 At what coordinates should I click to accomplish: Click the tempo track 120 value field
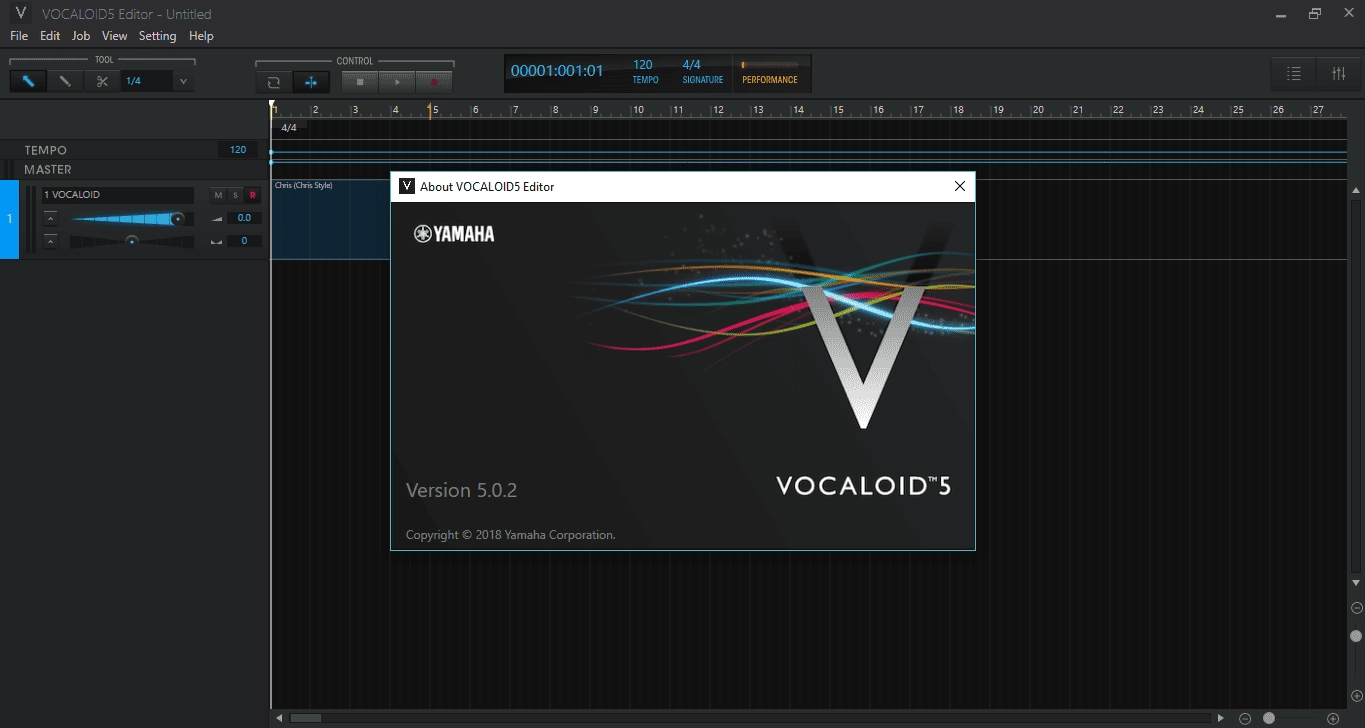click(x=238, y=150)
